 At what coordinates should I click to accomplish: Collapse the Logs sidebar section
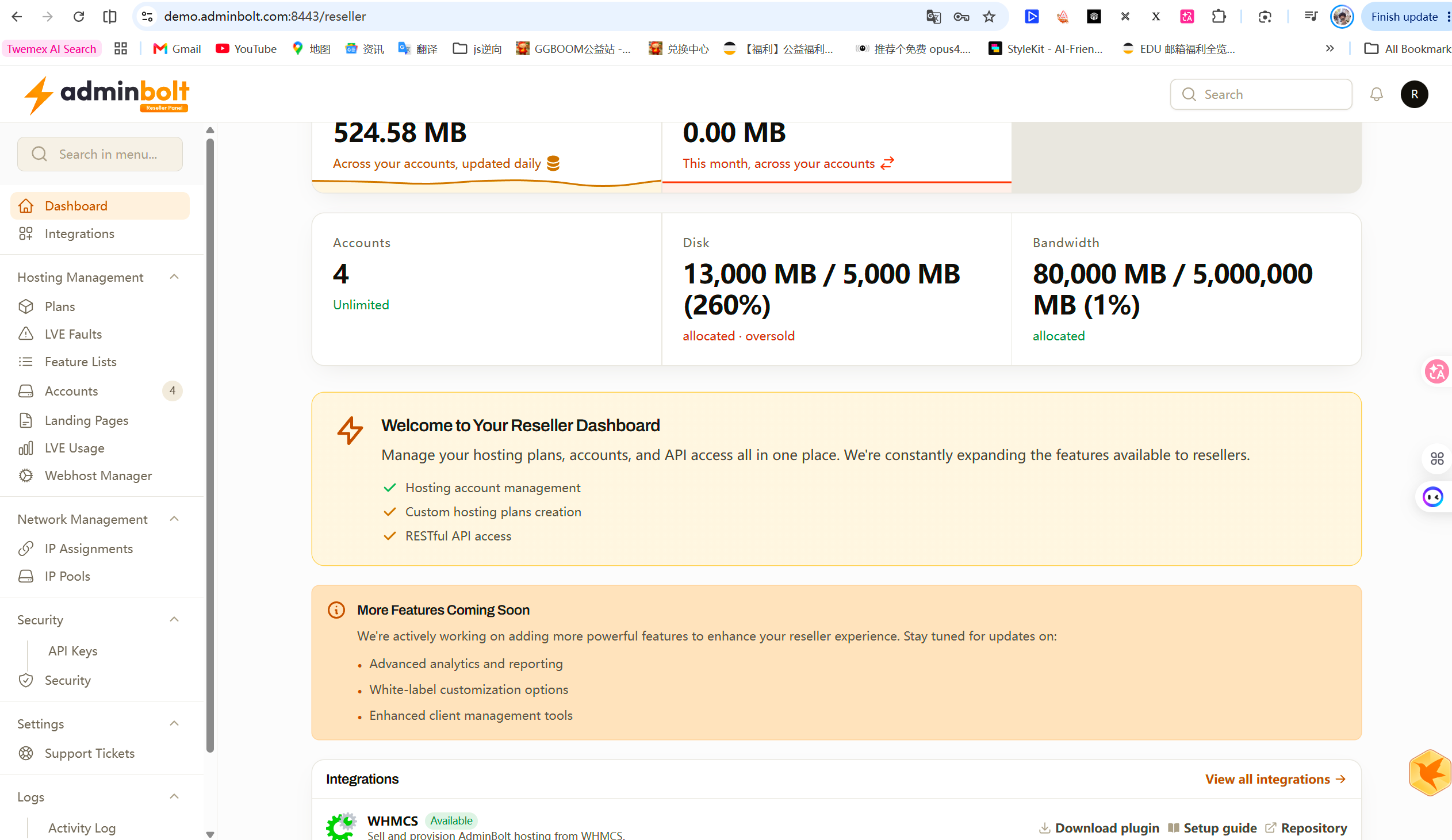pyautogui.click(x=174, y=797)
